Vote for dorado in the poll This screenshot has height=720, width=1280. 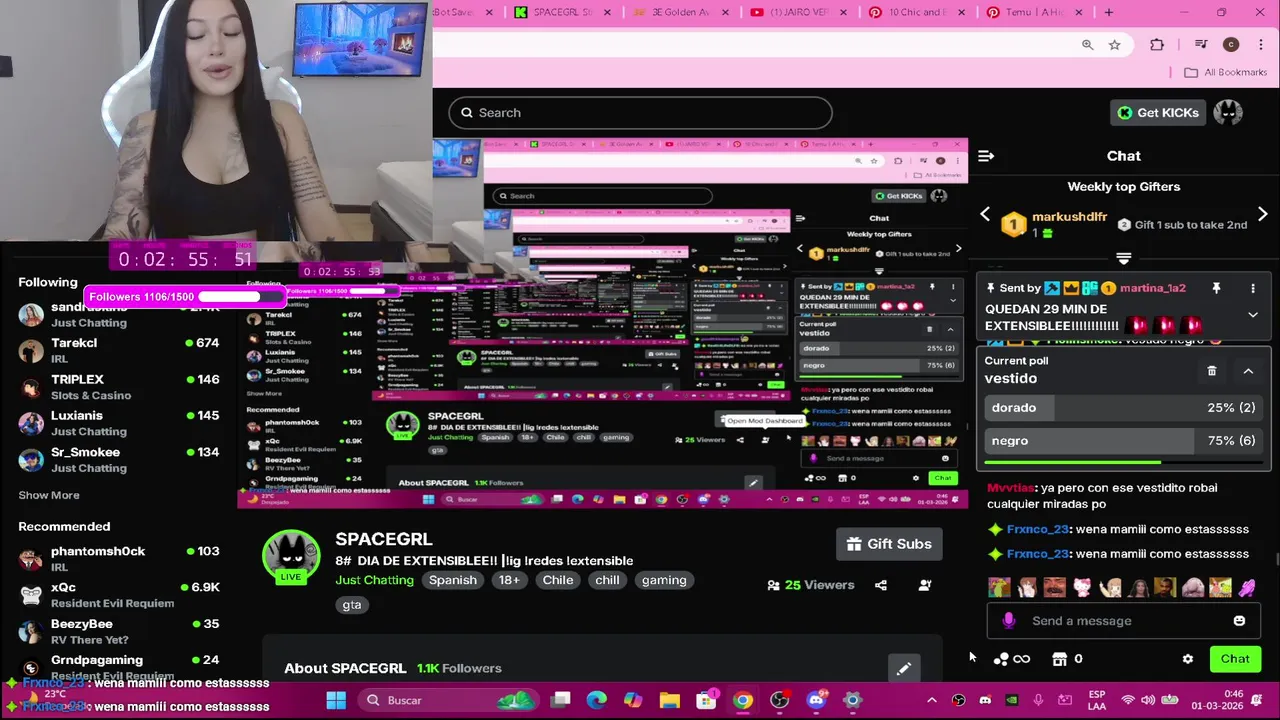(x=1123, y=408)
